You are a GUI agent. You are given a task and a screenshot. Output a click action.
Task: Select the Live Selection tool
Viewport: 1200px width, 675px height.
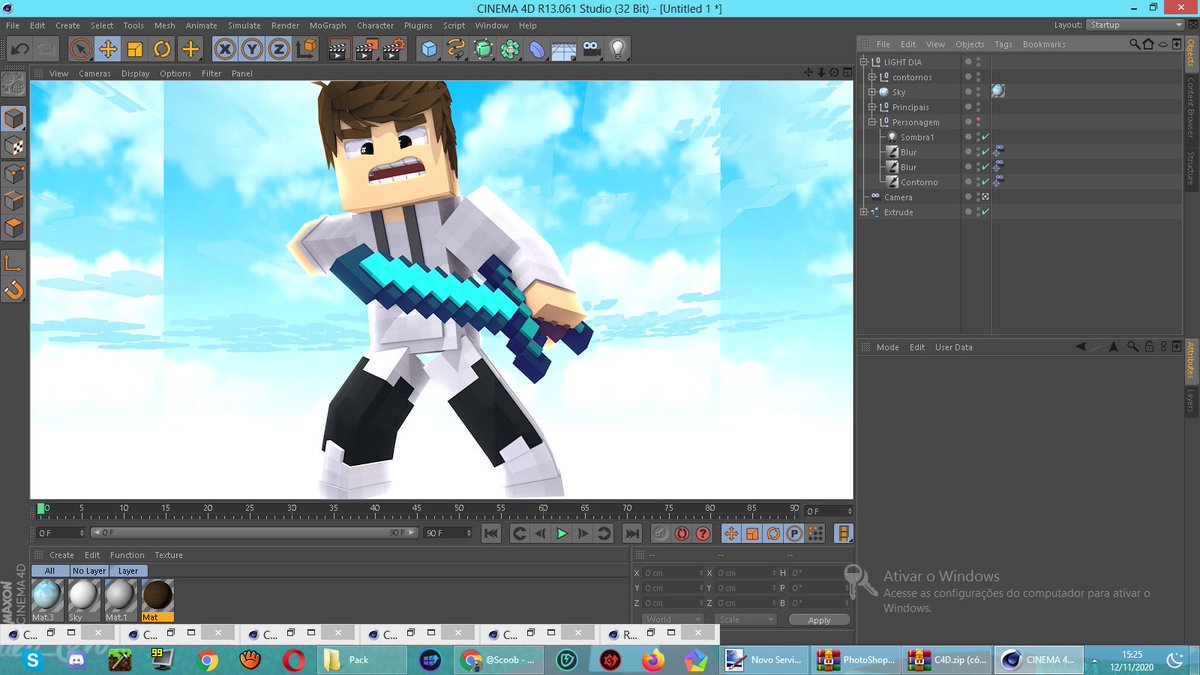click(81, 48)
